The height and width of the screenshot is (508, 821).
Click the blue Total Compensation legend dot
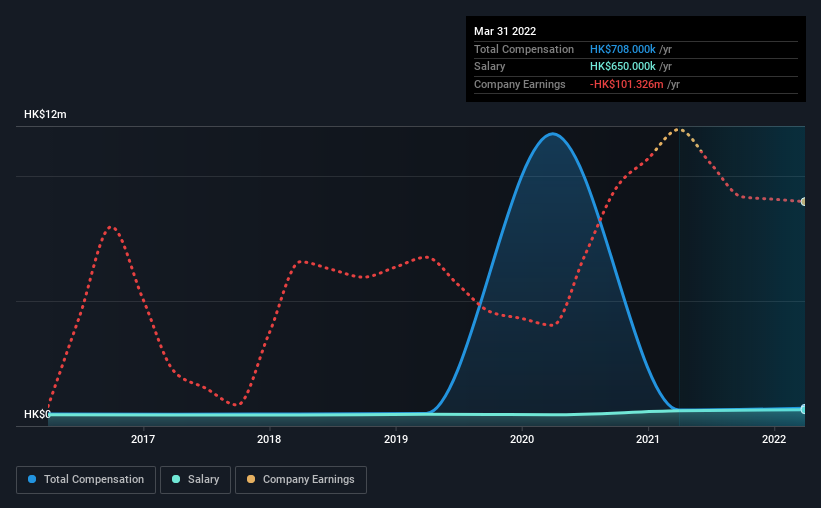(32, 479)
